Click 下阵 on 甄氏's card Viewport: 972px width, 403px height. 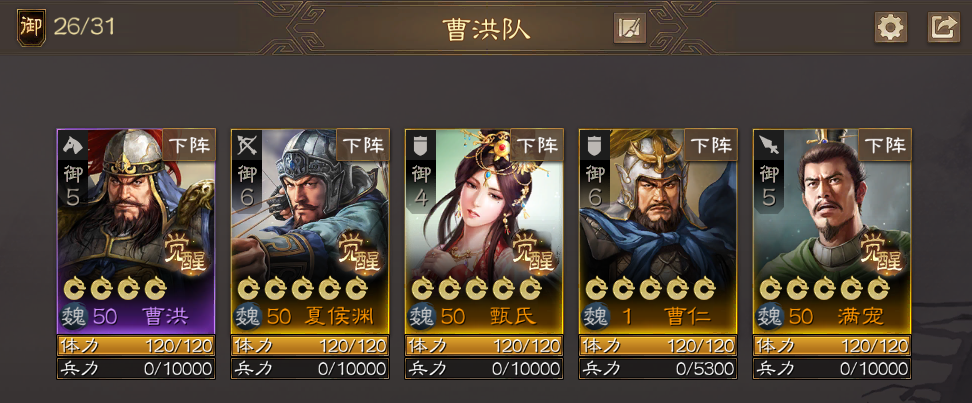click(x=537, y=145)
